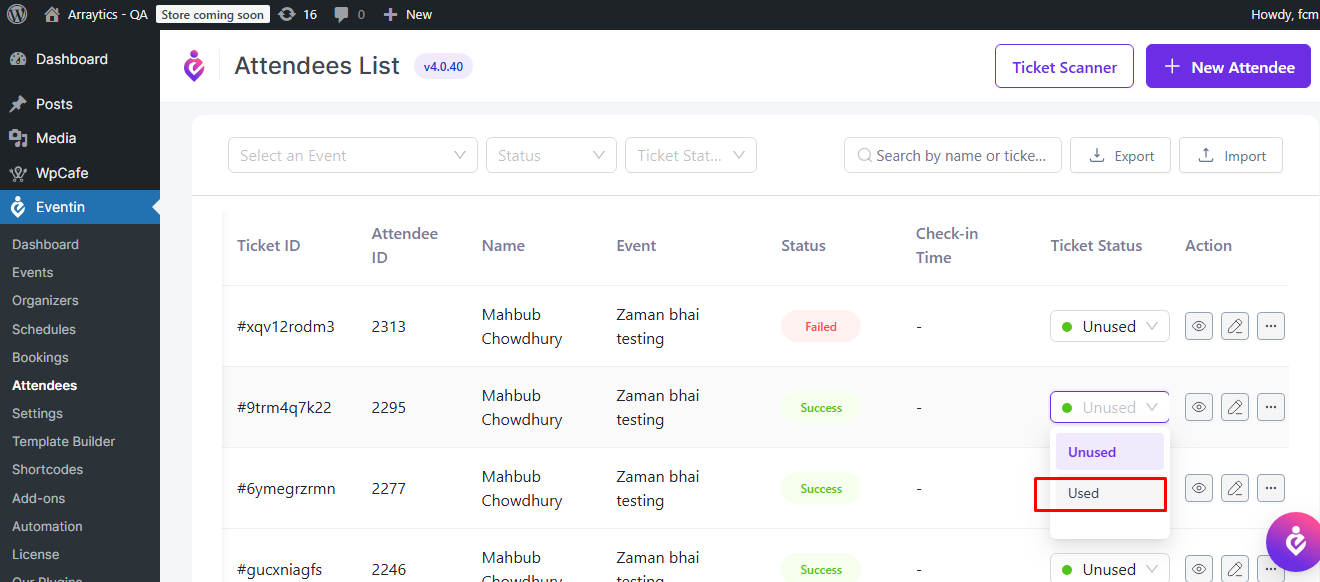Click ticket ID #xqv12rodm3
This screenshot has height=582, width=1320.
286,326
